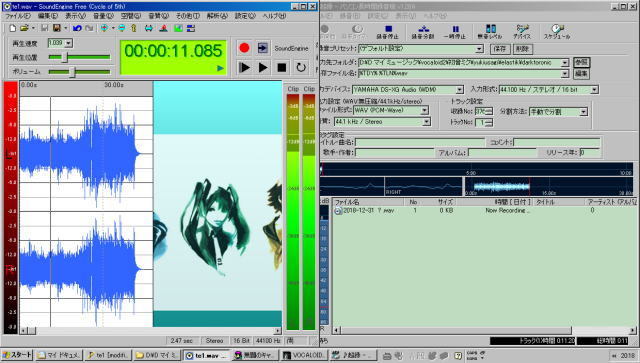Click the Save As floppy icon
This screenshot has height=363, width=640.
(x=57, y=28)
